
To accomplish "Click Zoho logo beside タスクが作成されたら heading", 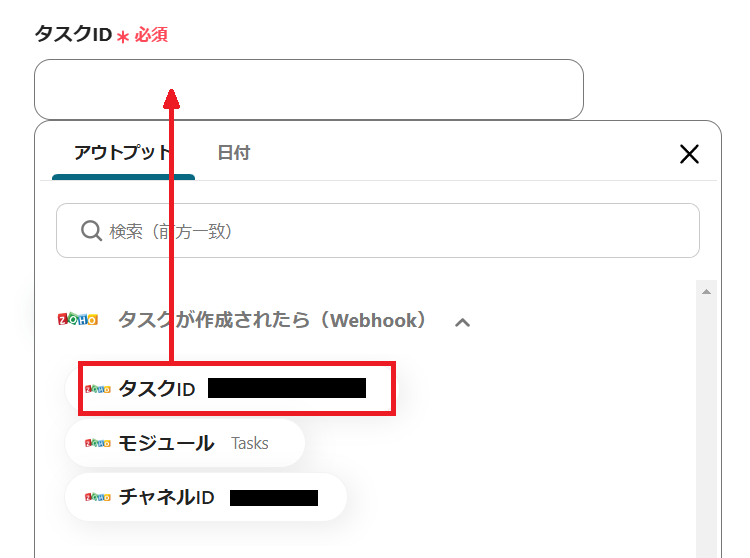I will [x=77, y=320].
